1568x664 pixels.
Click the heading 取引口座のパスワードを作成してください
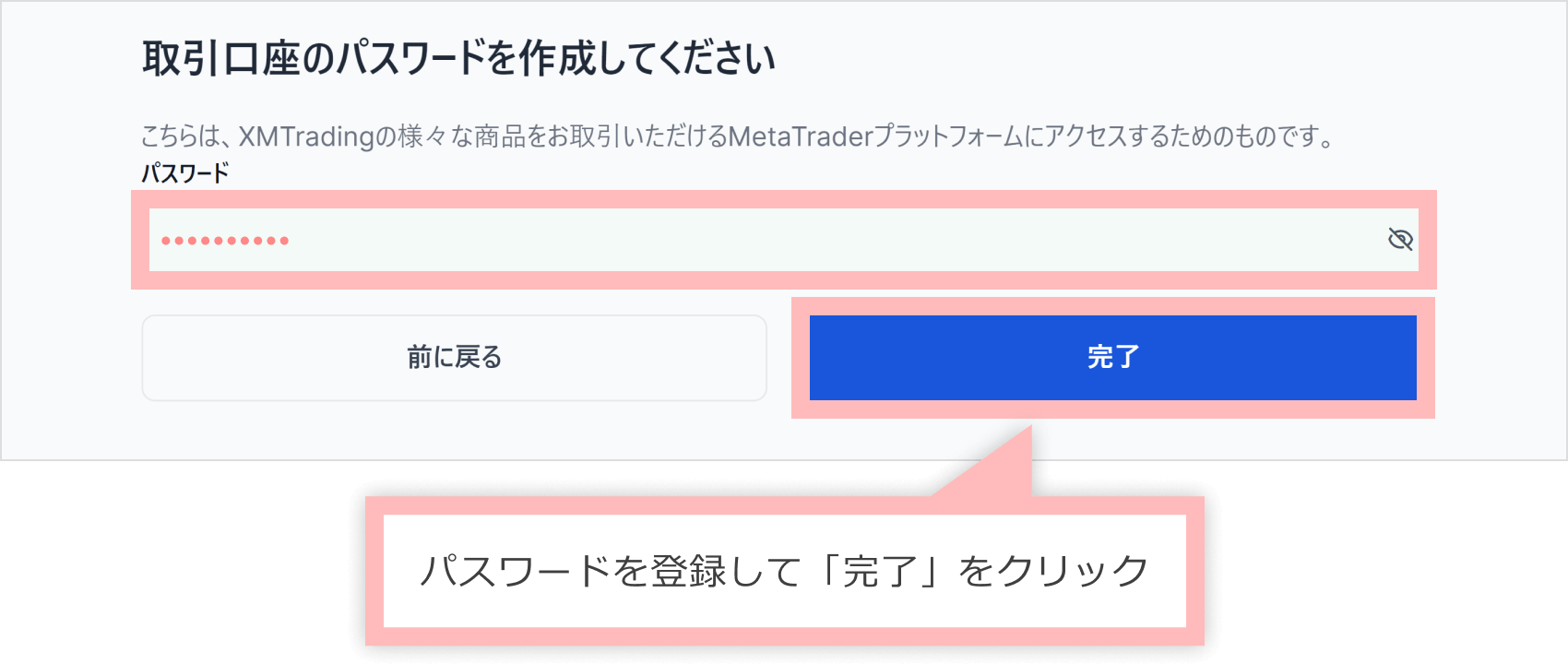pos(458,59)
